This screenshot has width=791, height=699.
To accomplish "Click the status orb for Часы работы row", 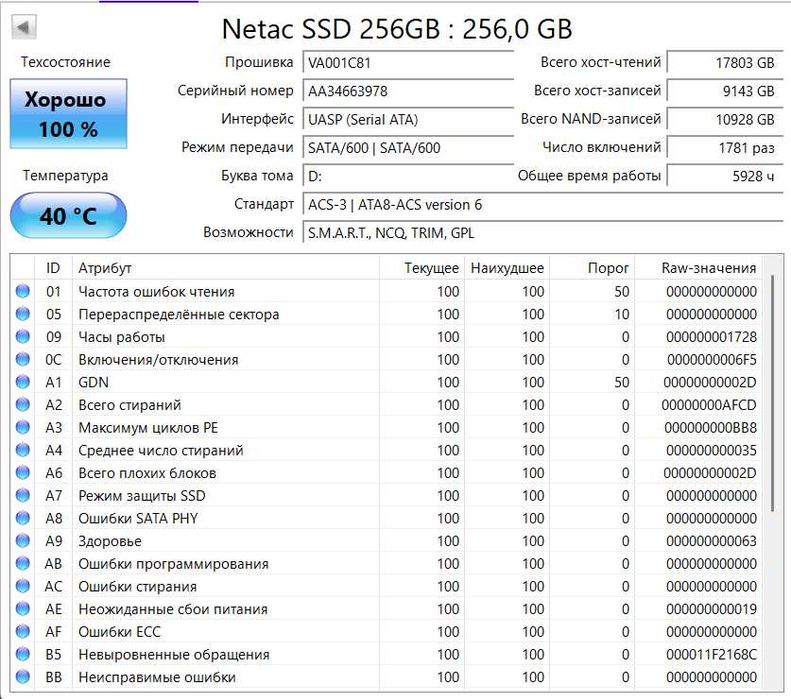I will (23, 336).
